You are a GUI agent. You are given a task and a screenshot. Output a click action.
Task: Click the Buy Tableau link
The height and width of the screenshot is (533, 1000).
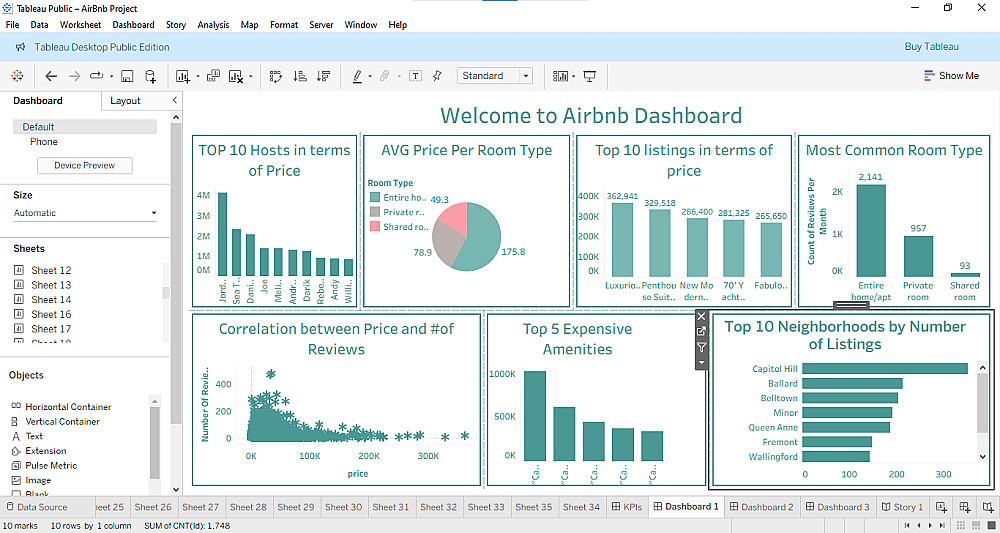point(931,47)
